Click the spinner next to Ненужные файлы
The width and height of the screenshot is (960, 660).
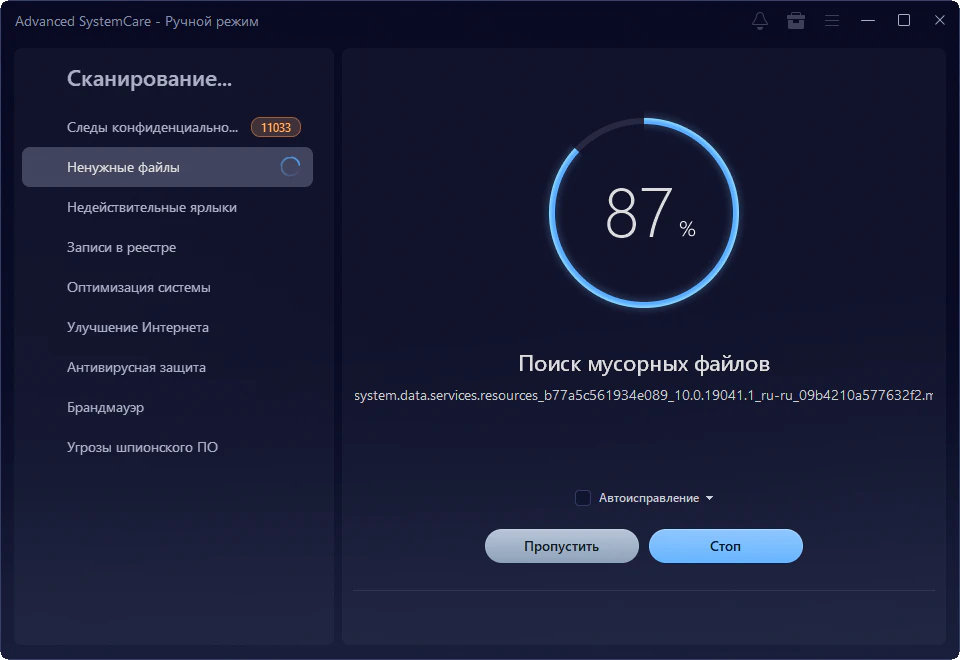tap(290, 167)
